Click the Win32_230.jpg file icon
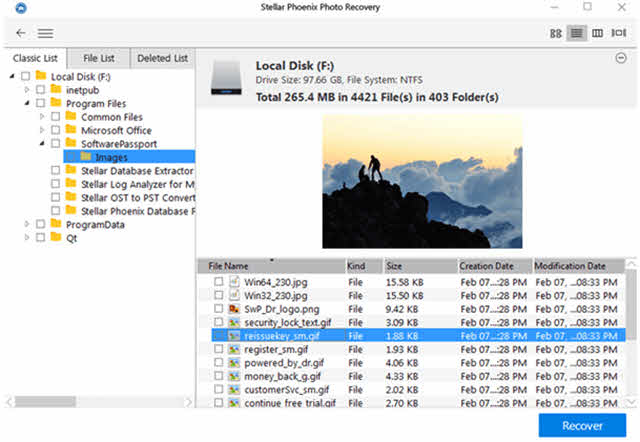Viewport: 640px width, 442px height. (234, 295)
